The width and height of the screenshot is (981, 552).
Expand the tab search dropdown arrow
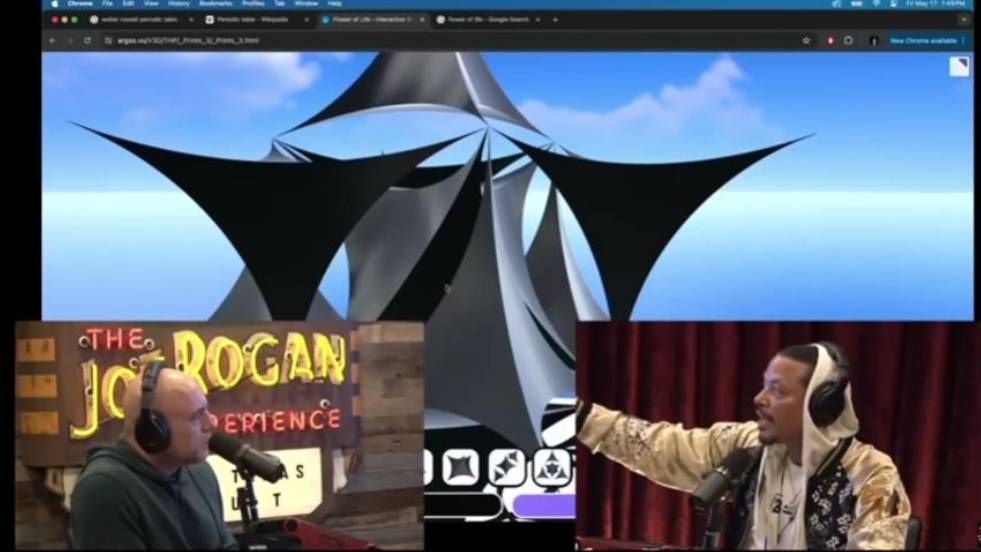[964, 20]
